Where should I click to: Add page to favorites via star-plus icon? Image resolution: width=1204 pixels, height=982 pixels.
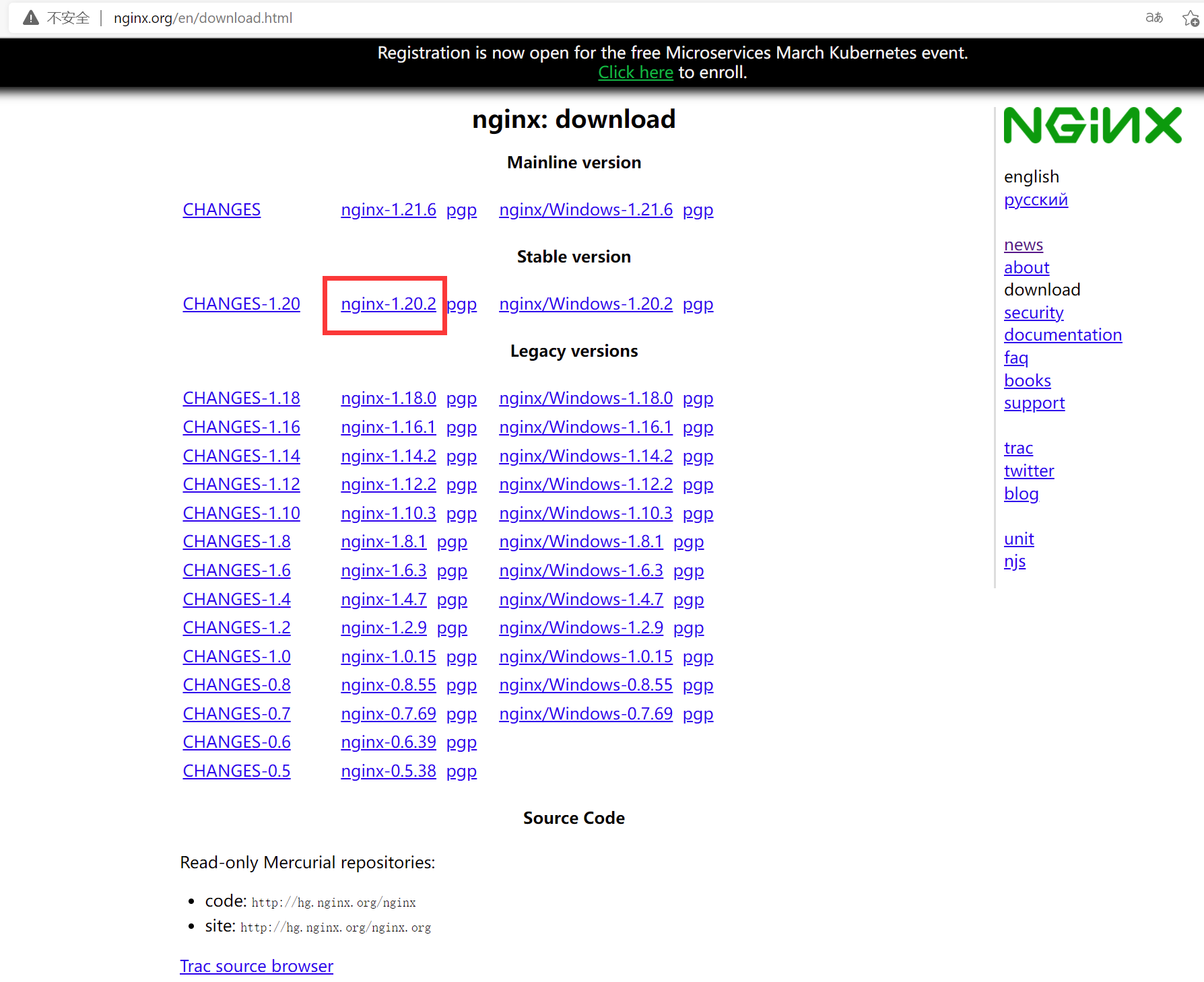1189,18
